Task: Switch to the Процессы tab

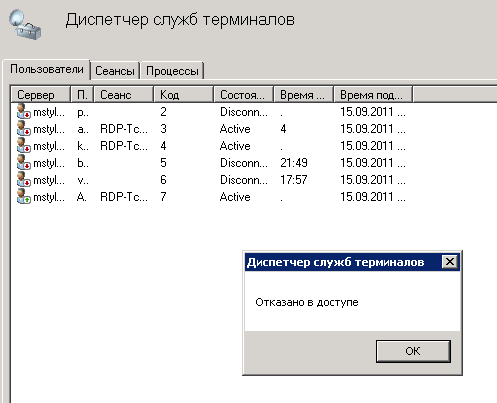Action: click(x=172, y=71)
